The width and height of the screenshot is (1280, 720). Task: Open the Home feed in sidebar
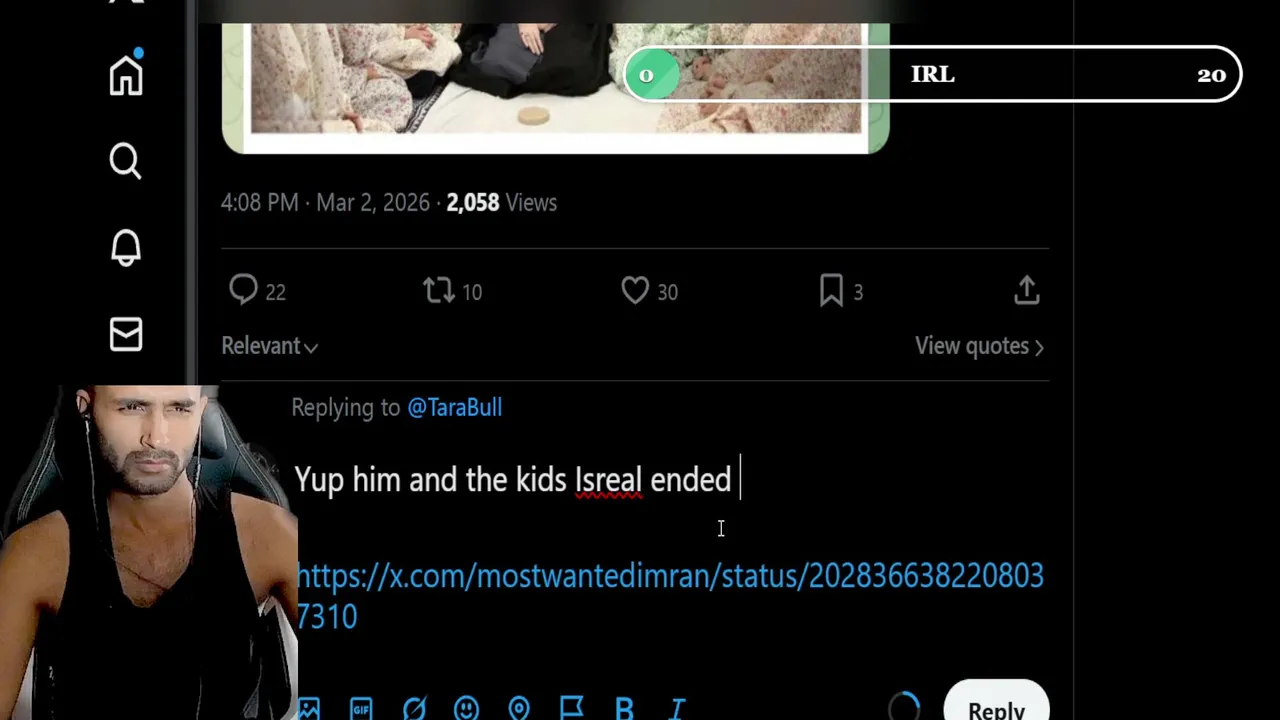click(x=126, y=74)
